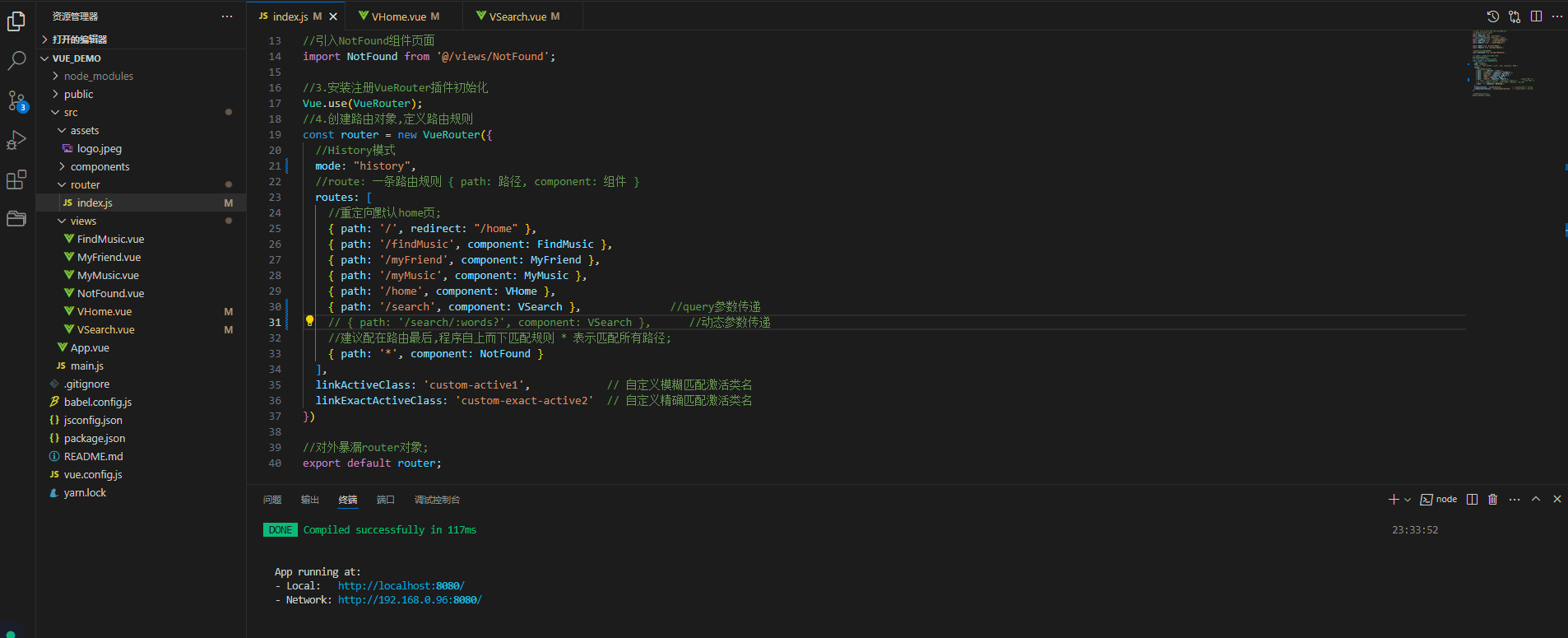Open Source Control view with 3 changes
The image size is (1568, 638).
16,101
